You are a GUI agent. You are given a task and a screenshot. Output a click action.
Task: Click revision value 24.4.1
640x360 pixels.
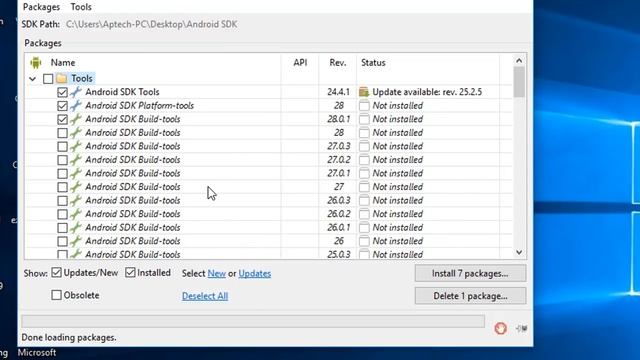pos(338,92)
